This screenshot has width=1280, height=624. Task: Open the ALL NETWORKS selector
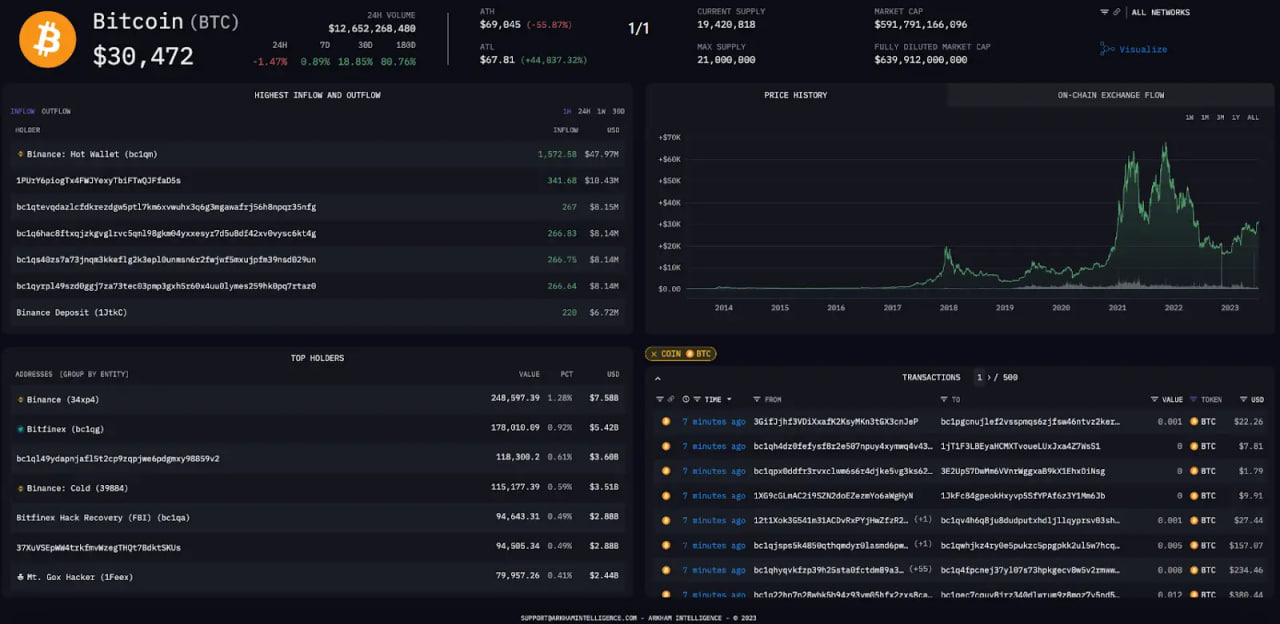tap(1160, 12)
